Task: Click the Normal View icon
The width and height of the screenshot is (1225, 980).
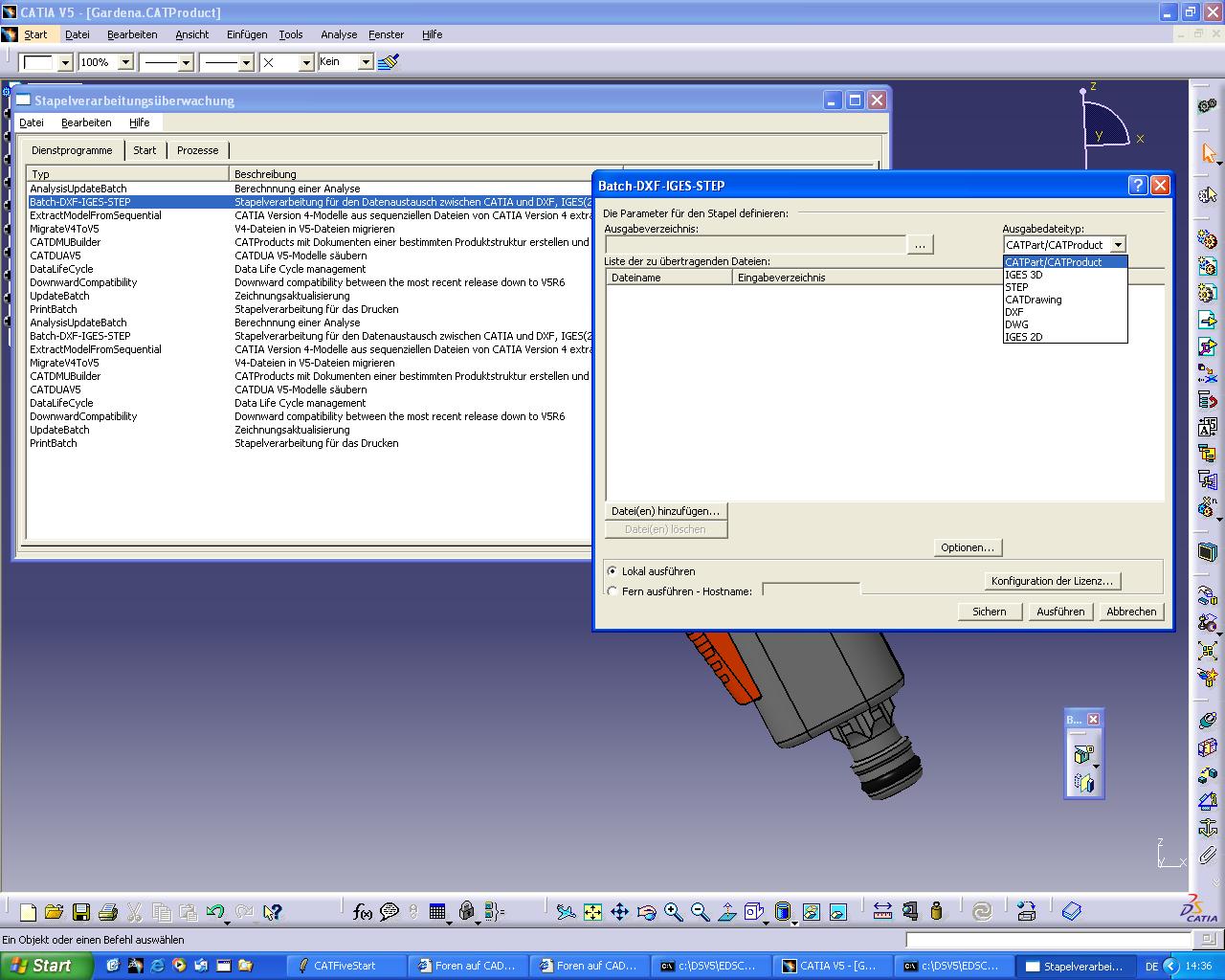Action: 726,912
